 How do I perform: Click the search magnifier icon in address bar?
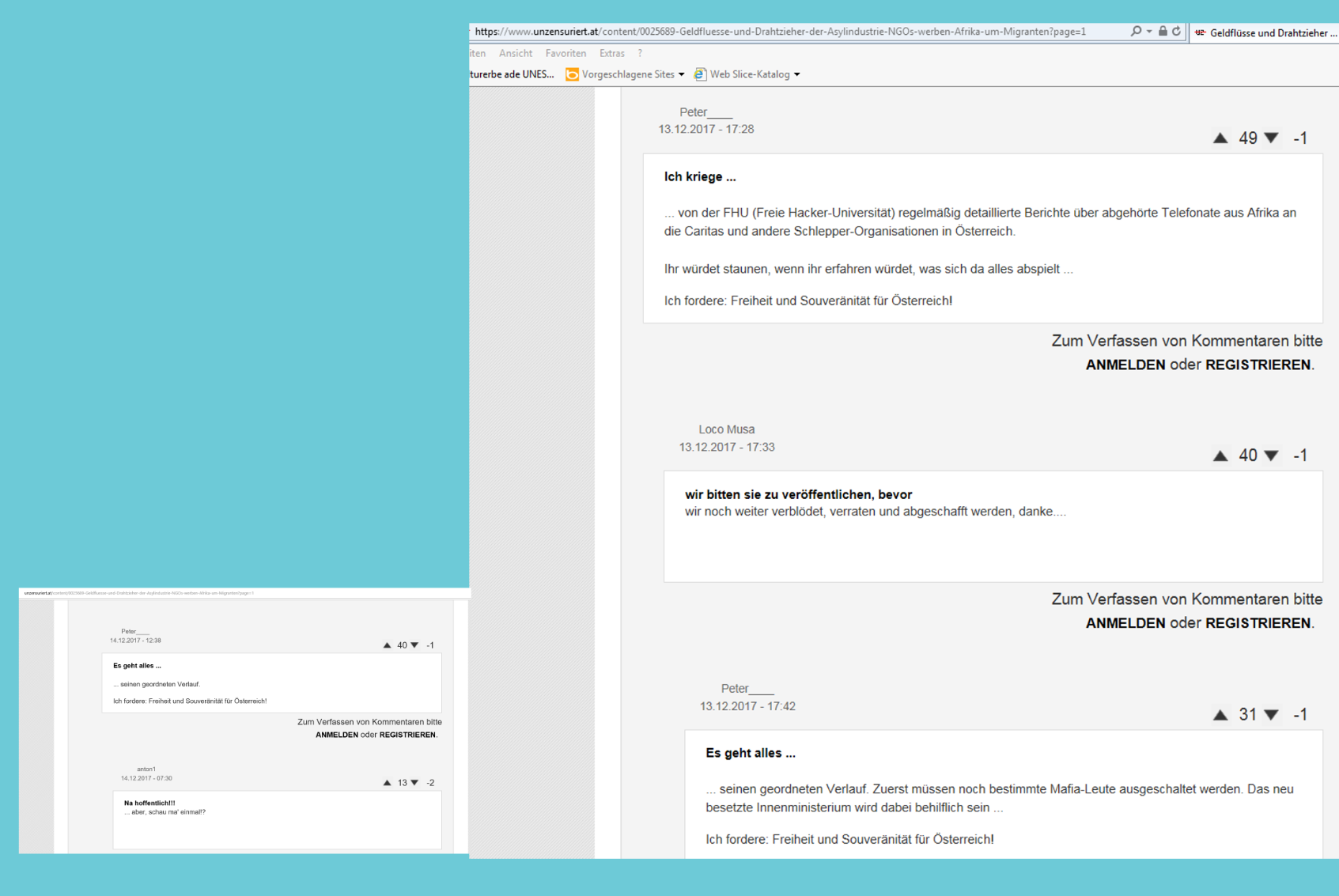(x=1136, y=32)
